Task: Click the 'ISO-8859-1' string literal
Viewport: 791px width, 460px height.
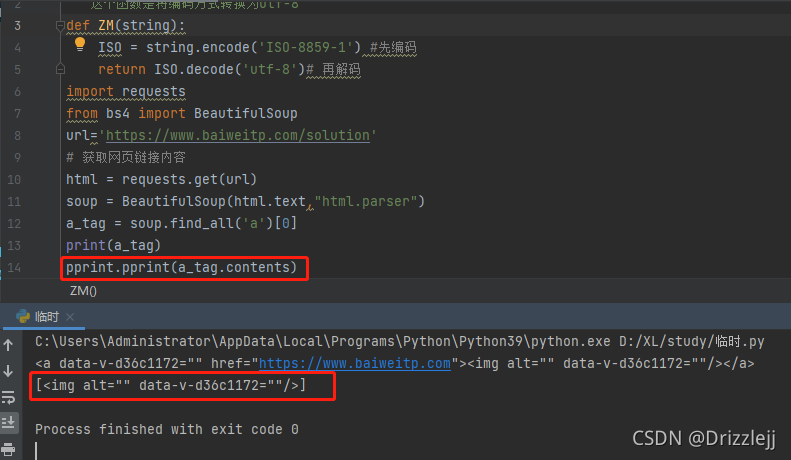Action: pos(306,47)
